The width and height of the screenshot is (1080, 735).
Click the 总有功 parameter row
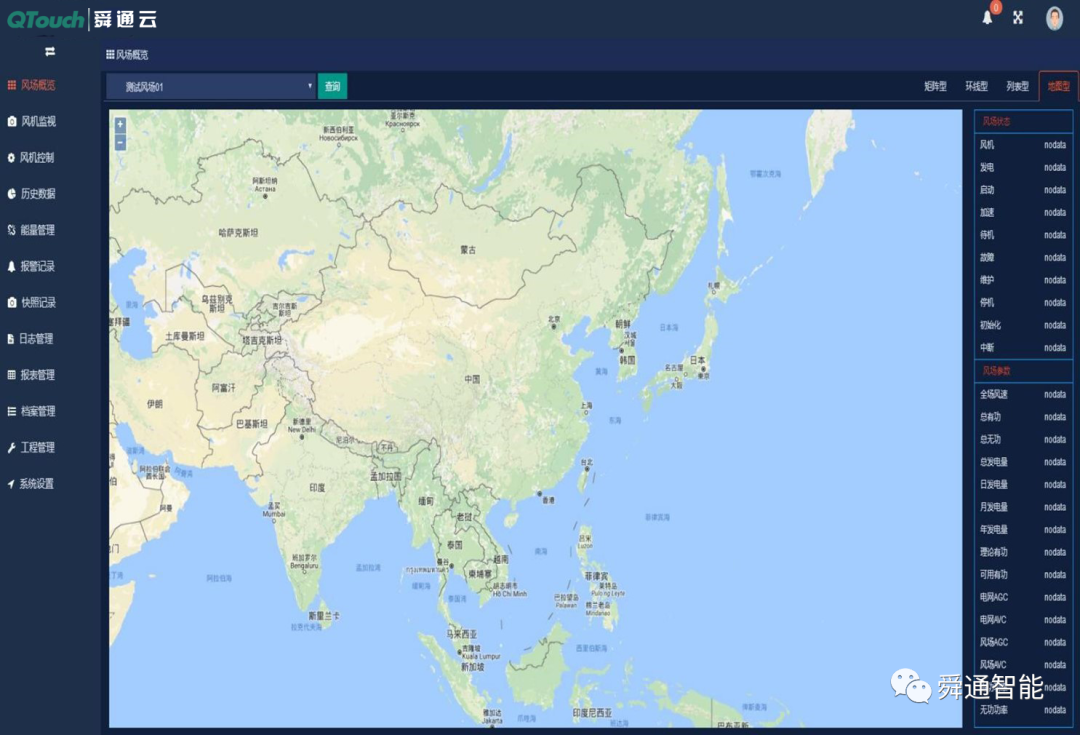tap(1024, 417)
